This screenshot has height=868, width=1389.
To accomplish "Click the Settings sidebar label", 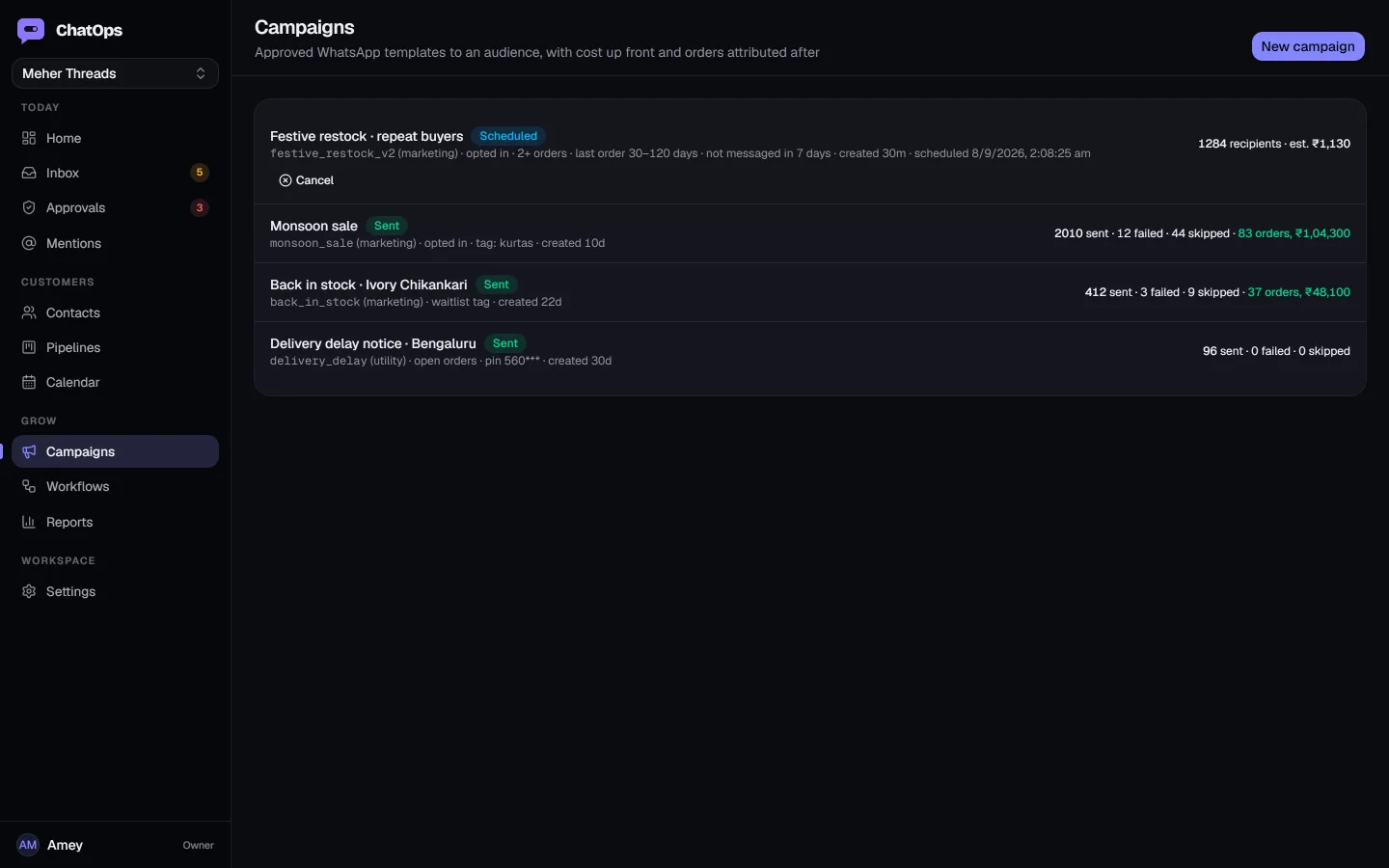I will point(71,591).
